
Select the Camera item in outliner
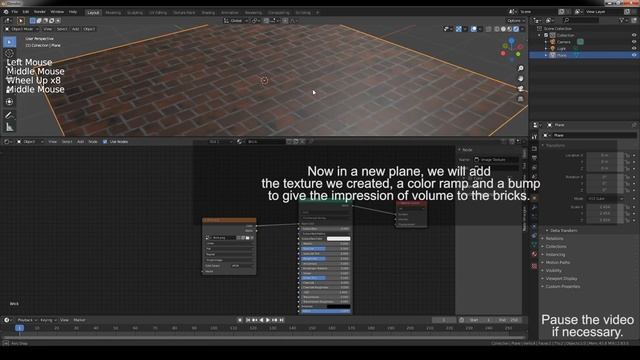click(x=564, y=42)
